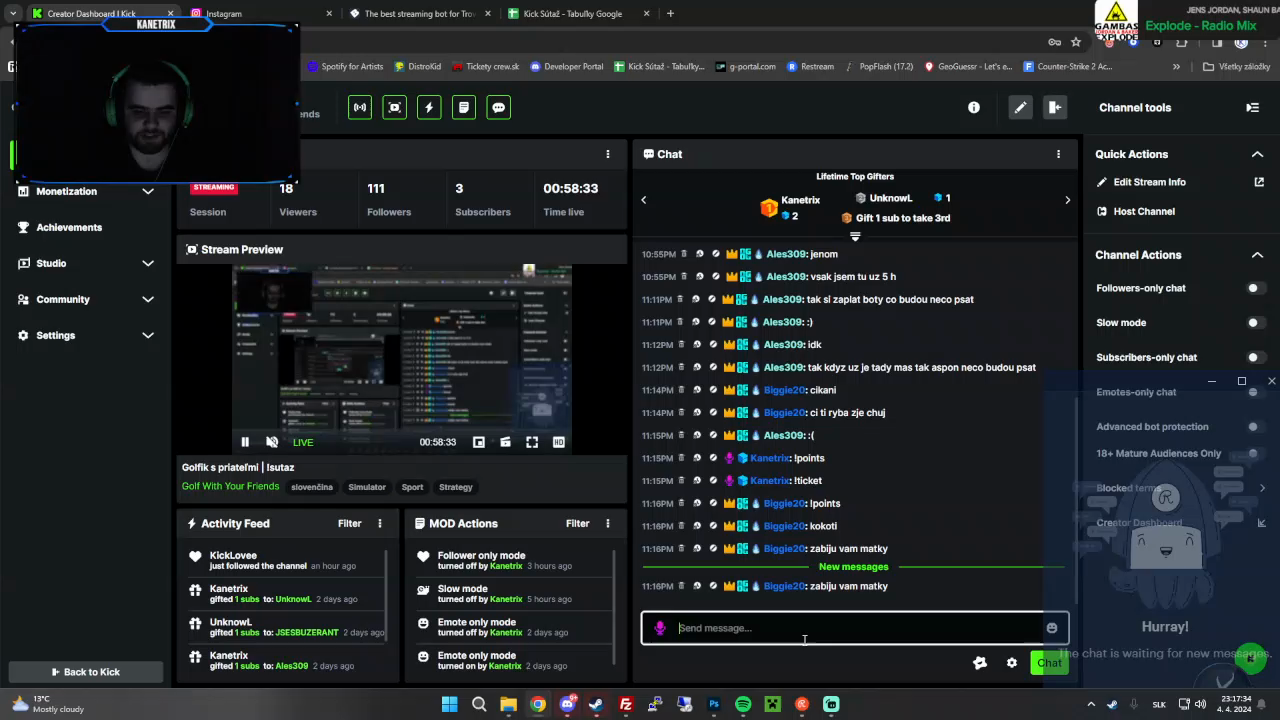Click the document notes icon in toolbar

463,108
